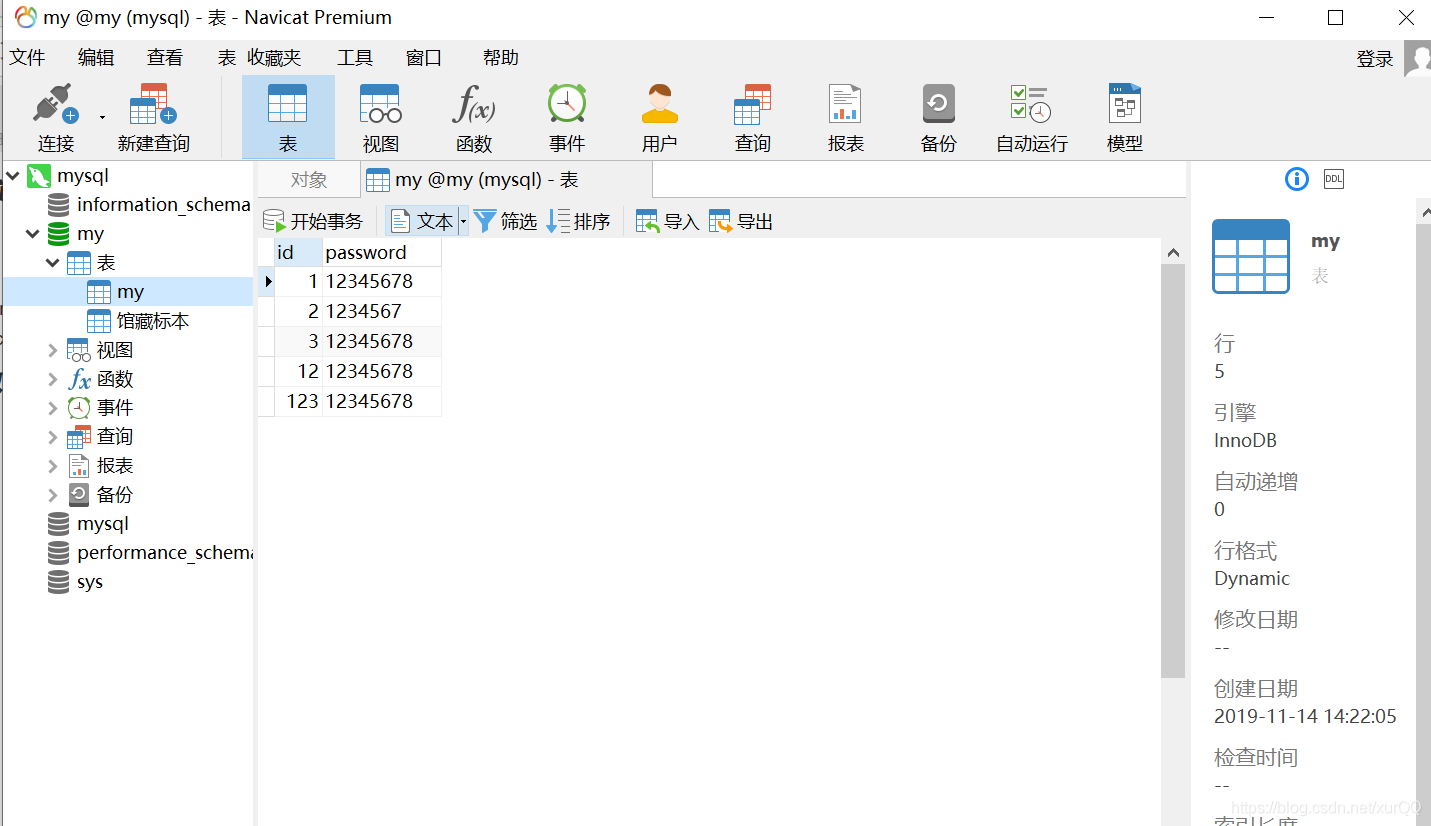Expand the 事件 events node
1431x826 pixels.
(x=53, y=408)
